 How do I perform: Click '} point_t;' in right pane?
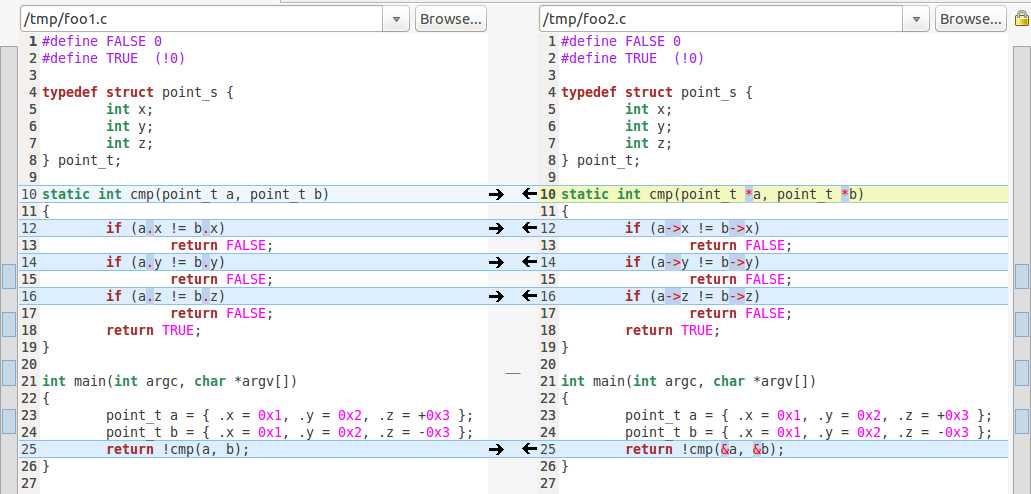pyautogui.click(x=600, y=160)
